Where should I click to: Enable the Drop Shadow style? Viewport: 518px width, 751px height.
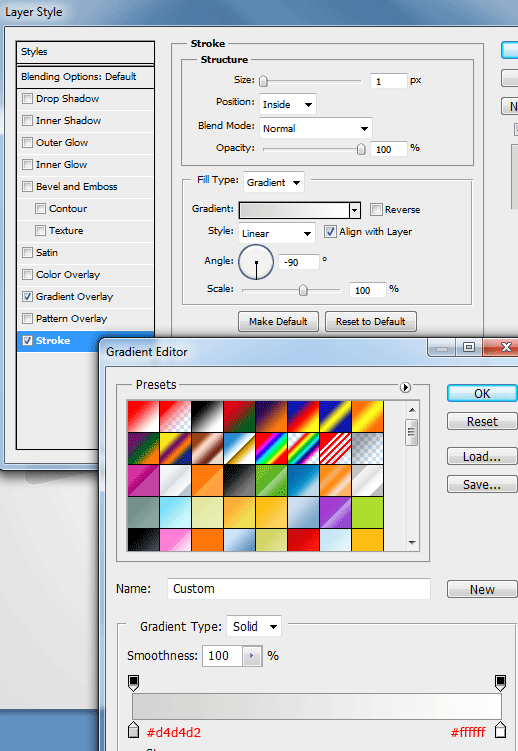click(x=28, y=99)
